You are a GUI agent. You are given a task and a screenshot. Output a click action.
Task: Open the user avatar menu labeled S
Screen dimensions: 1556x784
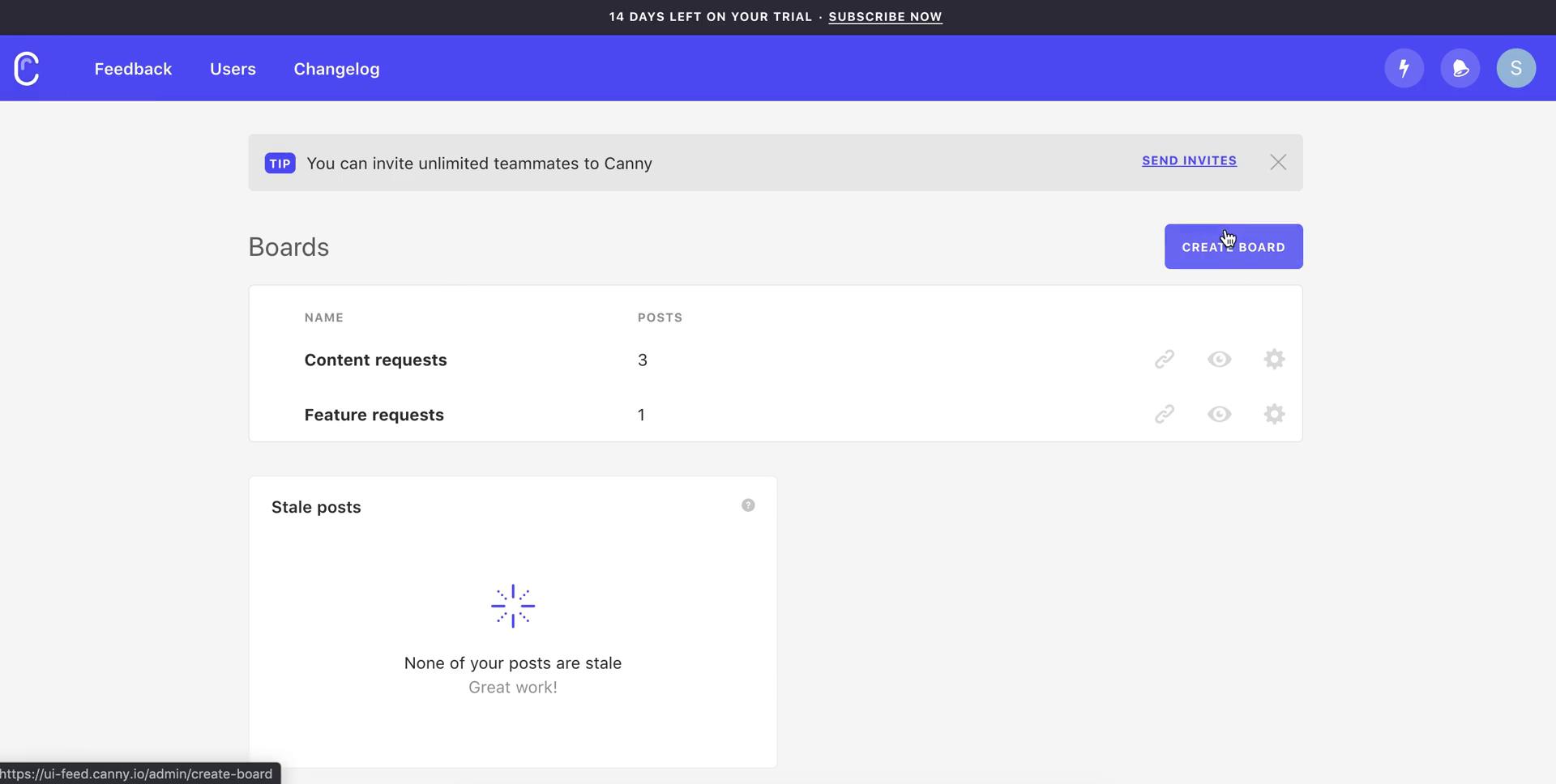(x=1515, y=69)
